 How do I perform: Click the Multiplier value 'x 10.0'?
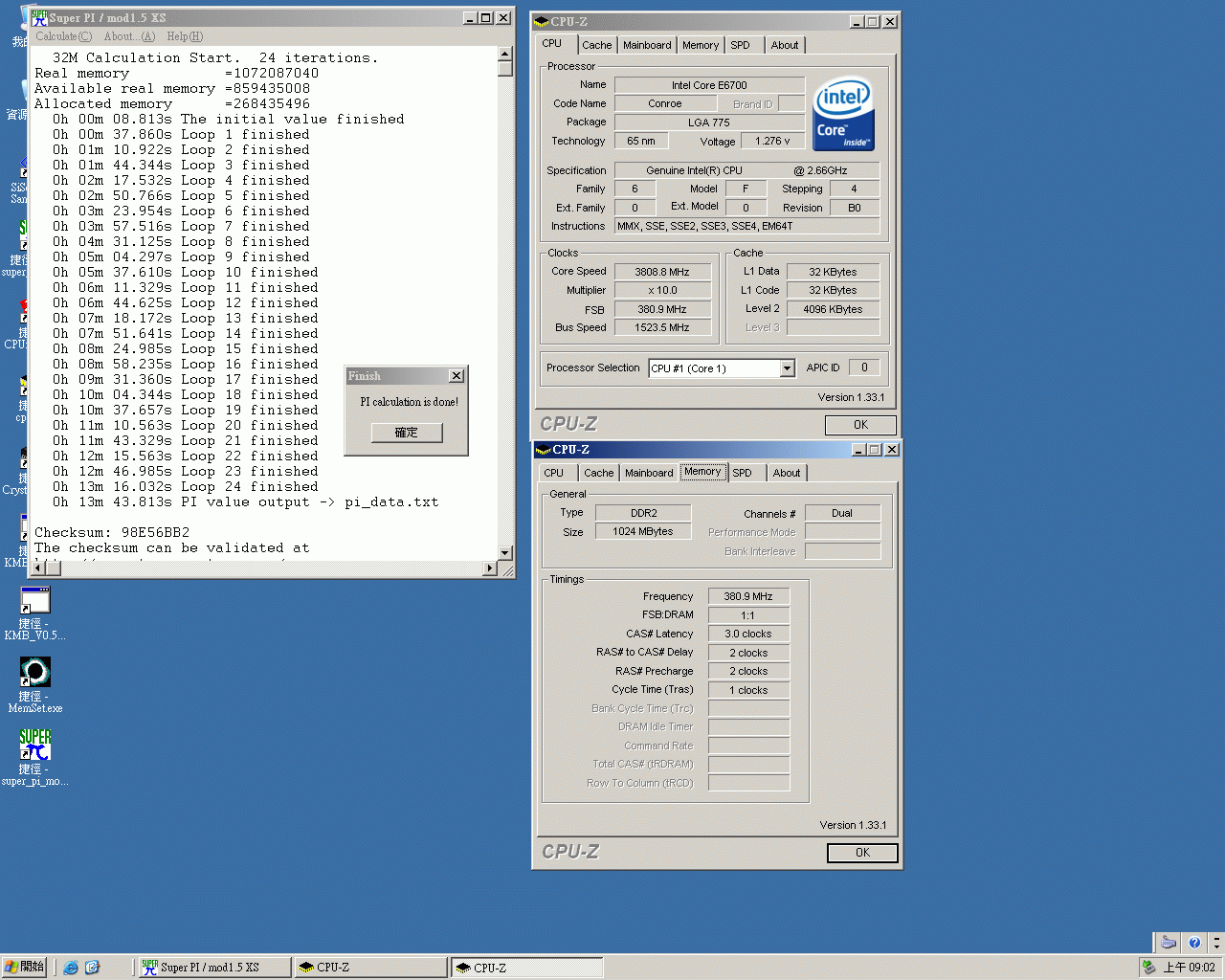[x=662, y=290]
